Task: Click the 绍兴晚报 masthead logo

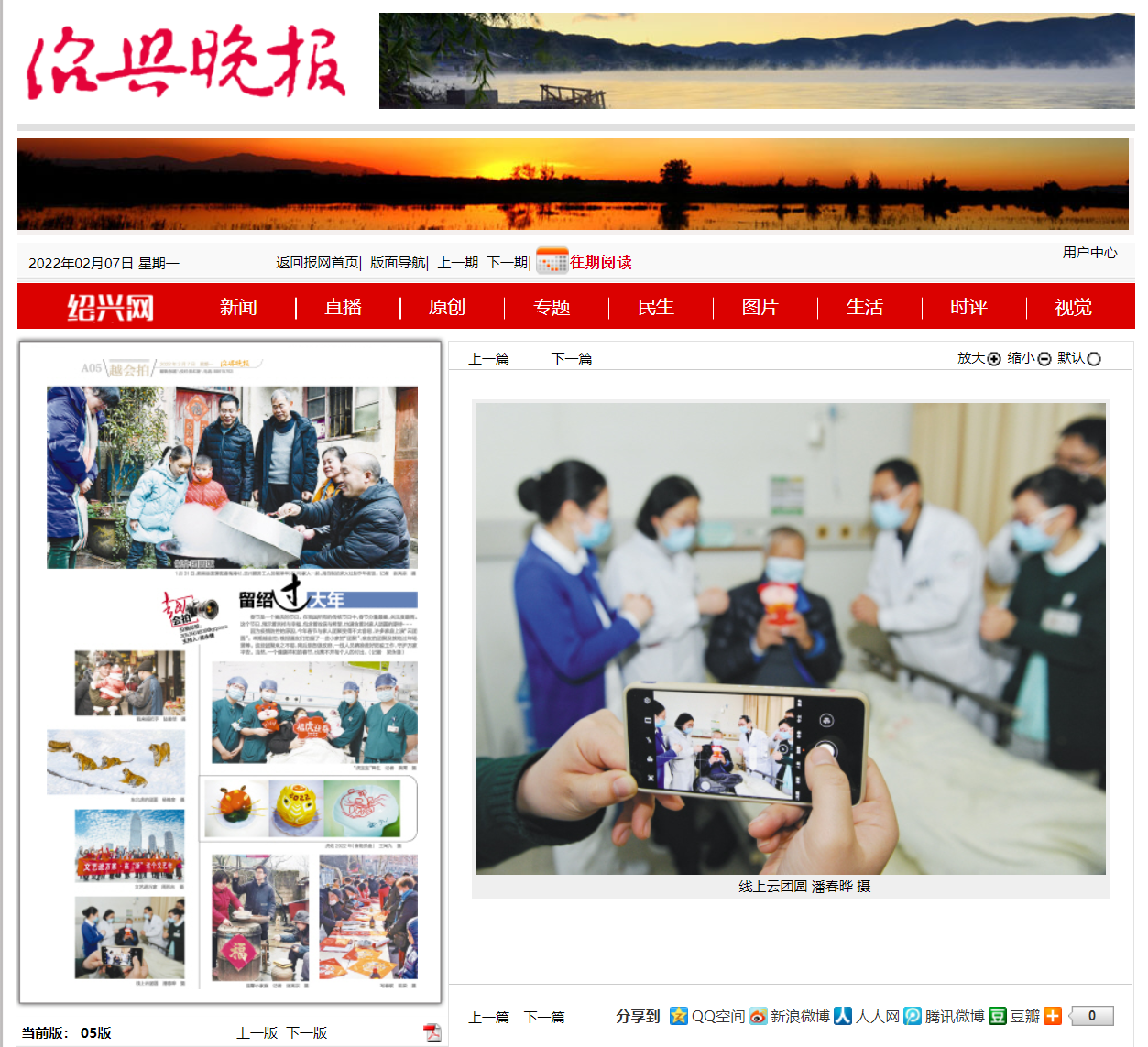Action: (x=187, y=60)
